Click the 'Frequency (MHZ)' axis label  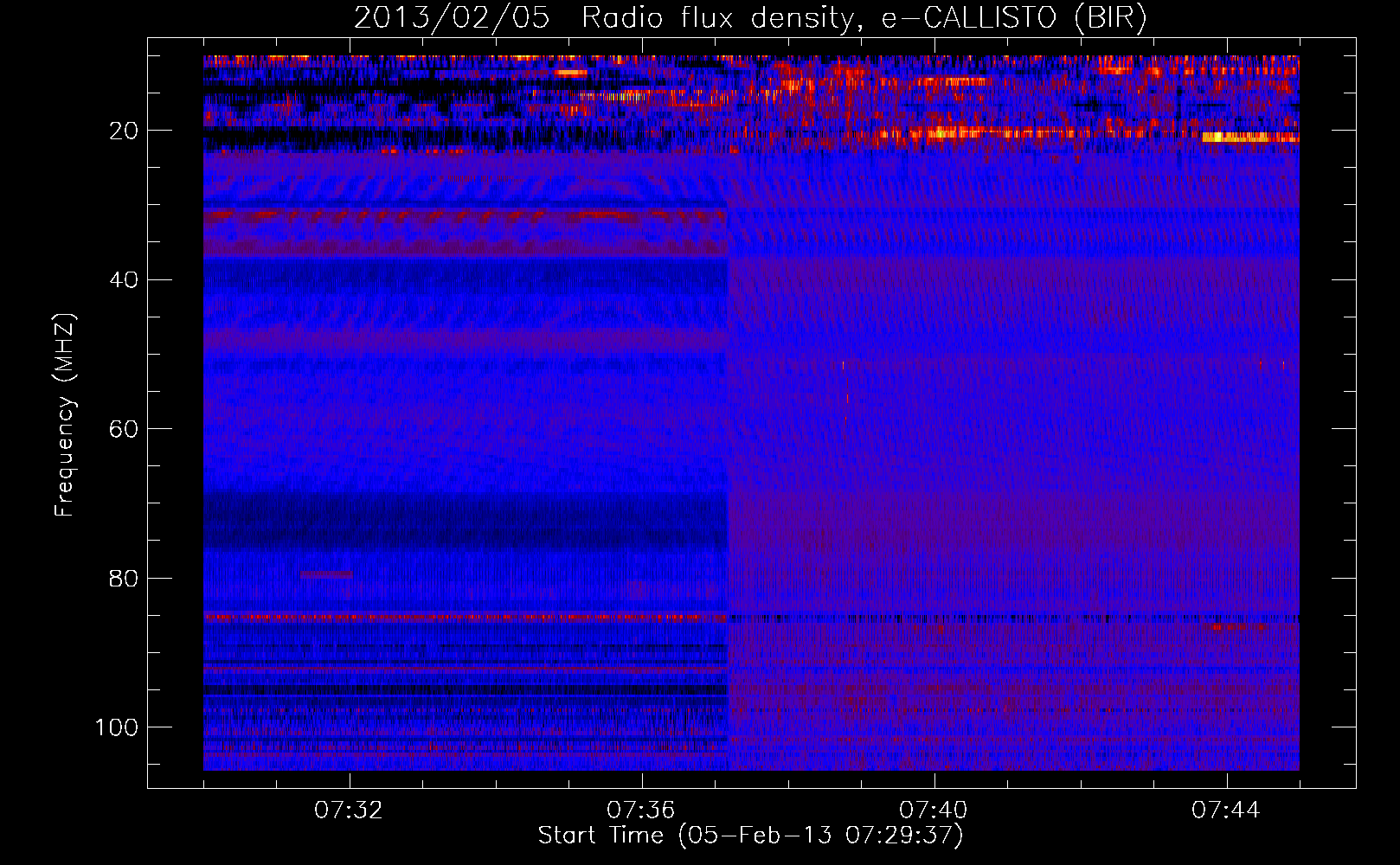tap(65, 415)
